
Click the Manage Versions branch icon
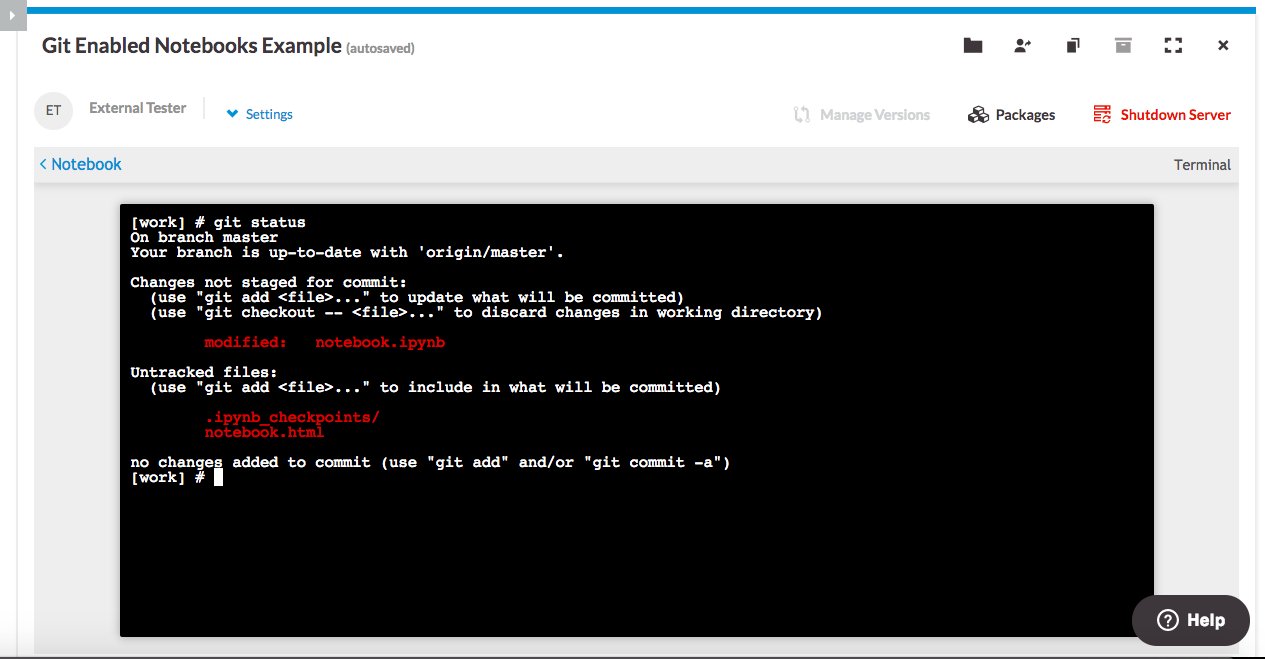pos(802,115)
